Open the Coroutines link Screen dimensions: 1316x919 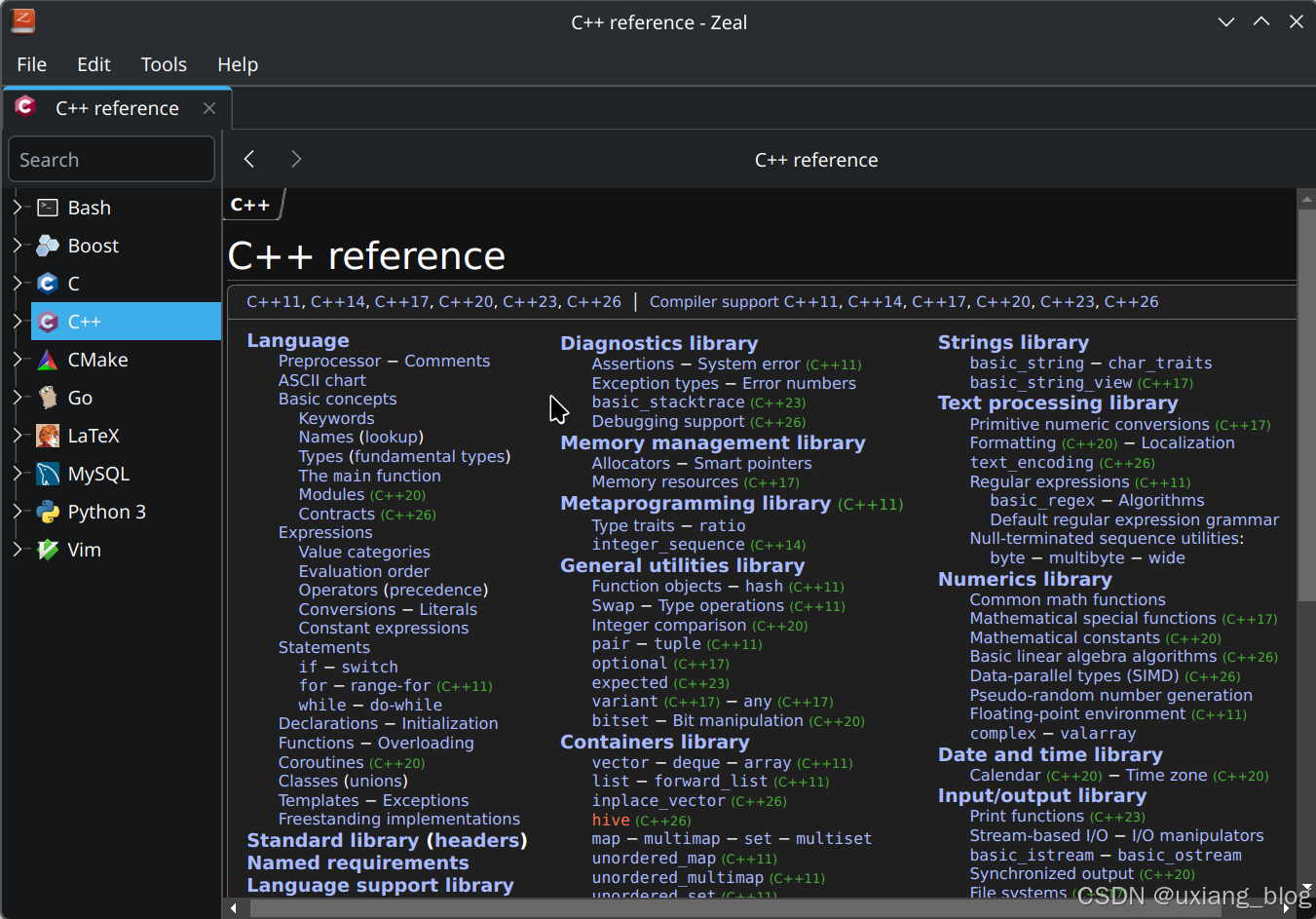[320, 762]
